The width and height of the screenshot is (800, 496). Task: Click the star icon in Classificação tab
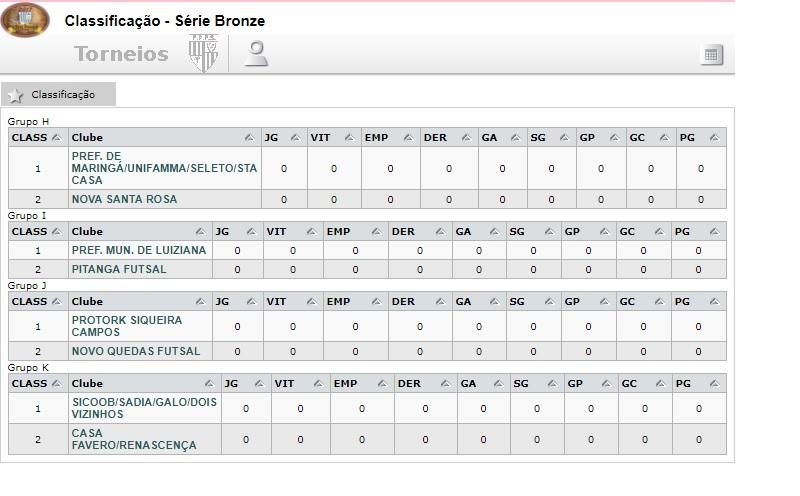point(15,95)
